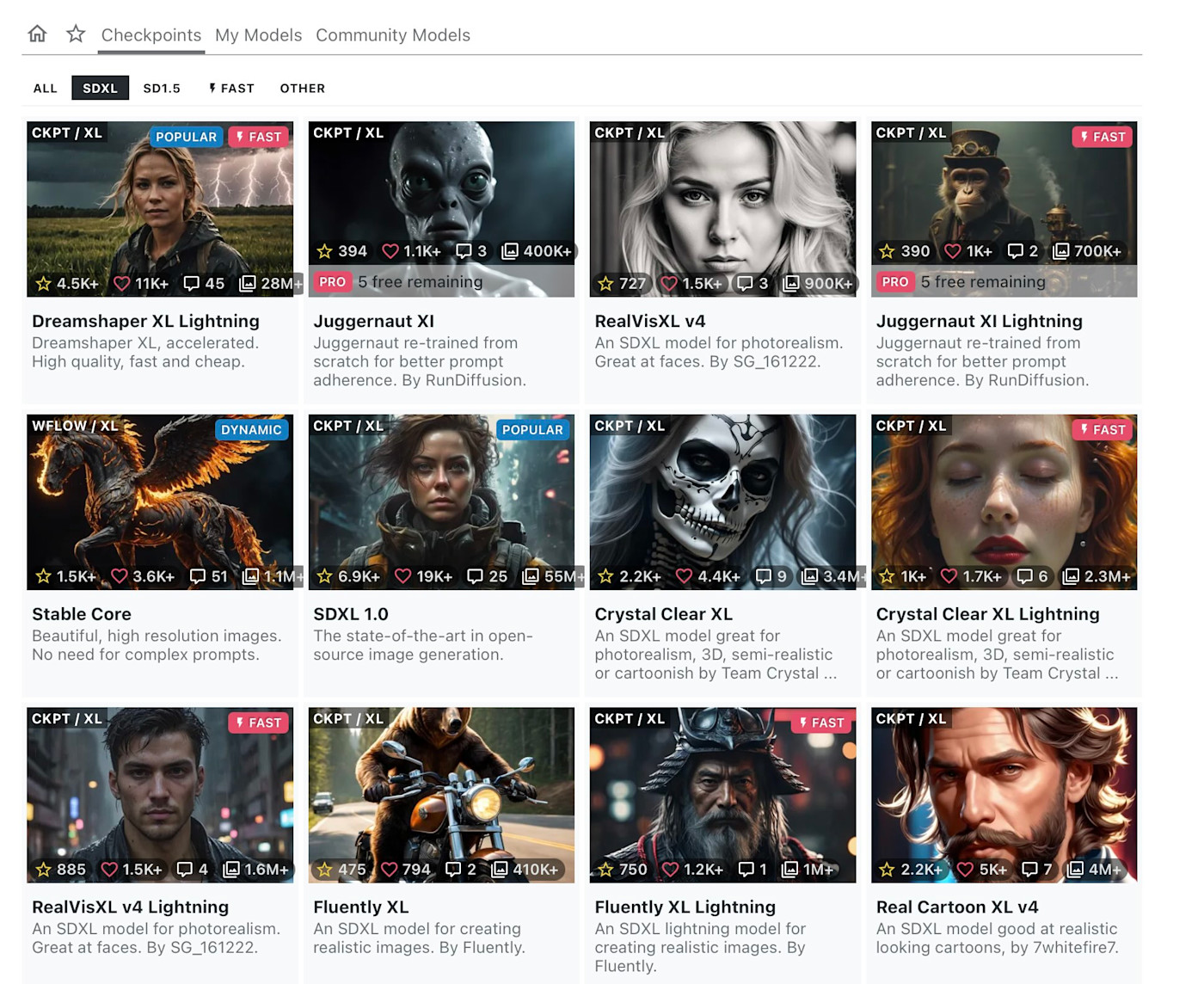Star the Stable Core workflow
The image size is (1204, 984).
(x=44, y=576)
